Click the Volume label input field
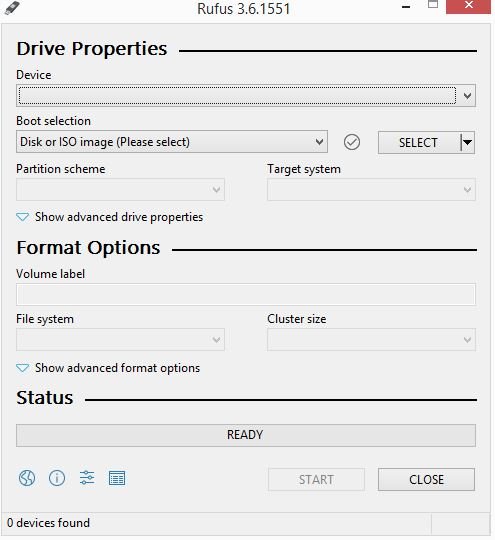 coord(246,294)
